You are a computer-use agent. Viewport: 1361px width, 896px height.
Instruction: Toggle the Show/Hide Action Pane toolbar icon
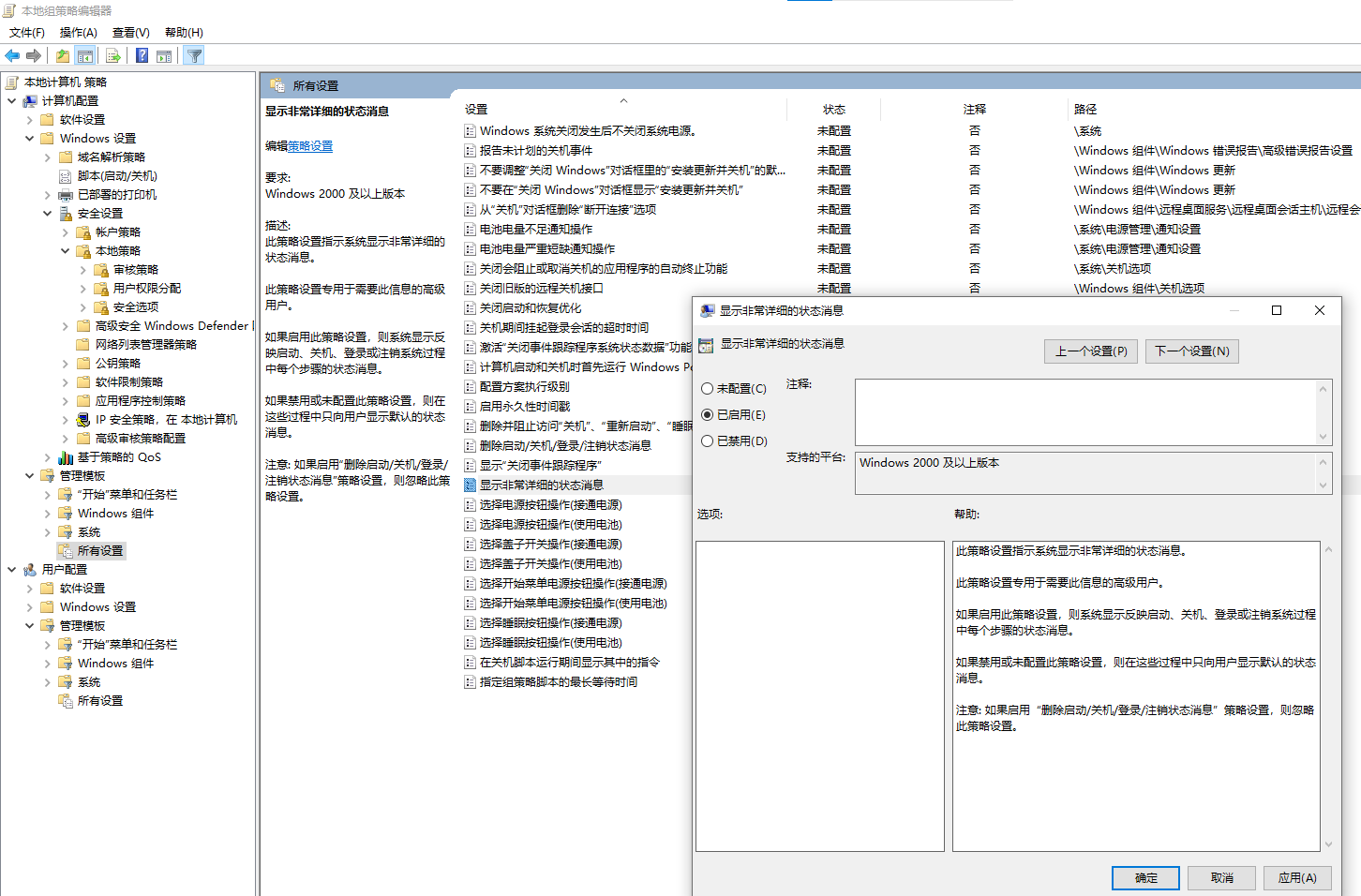point(164,56)
